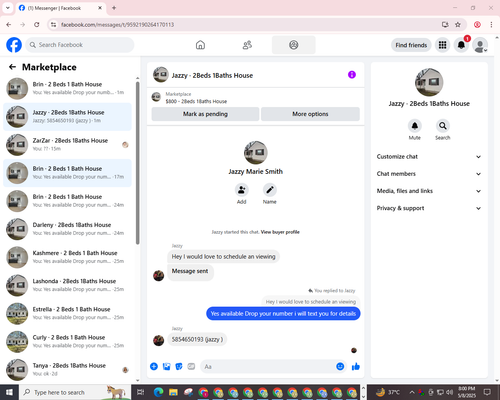Focus the Search Facebook field
500x400 pixels.
80,45
